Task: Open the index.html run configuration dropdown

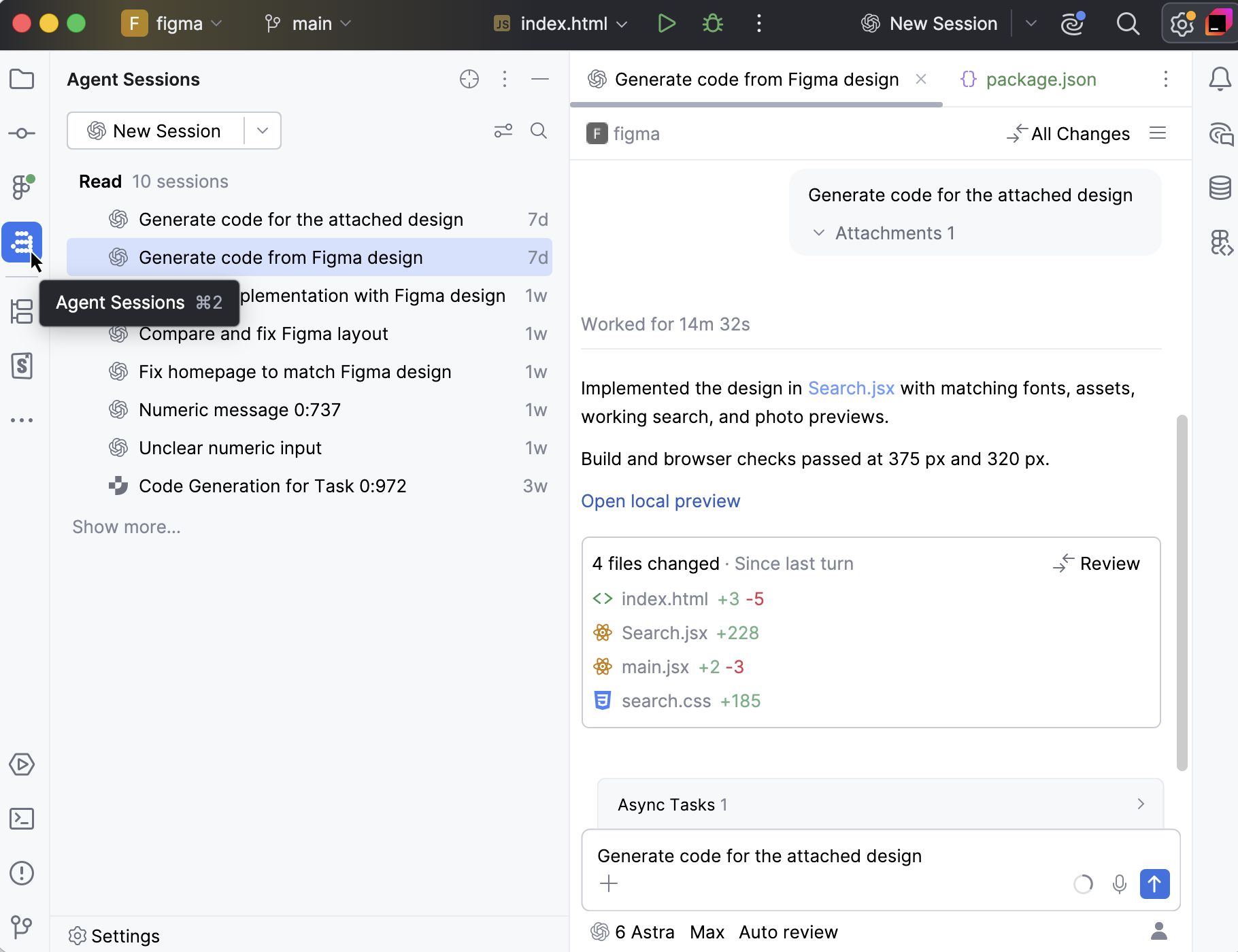Action: (x=561, y=24)
